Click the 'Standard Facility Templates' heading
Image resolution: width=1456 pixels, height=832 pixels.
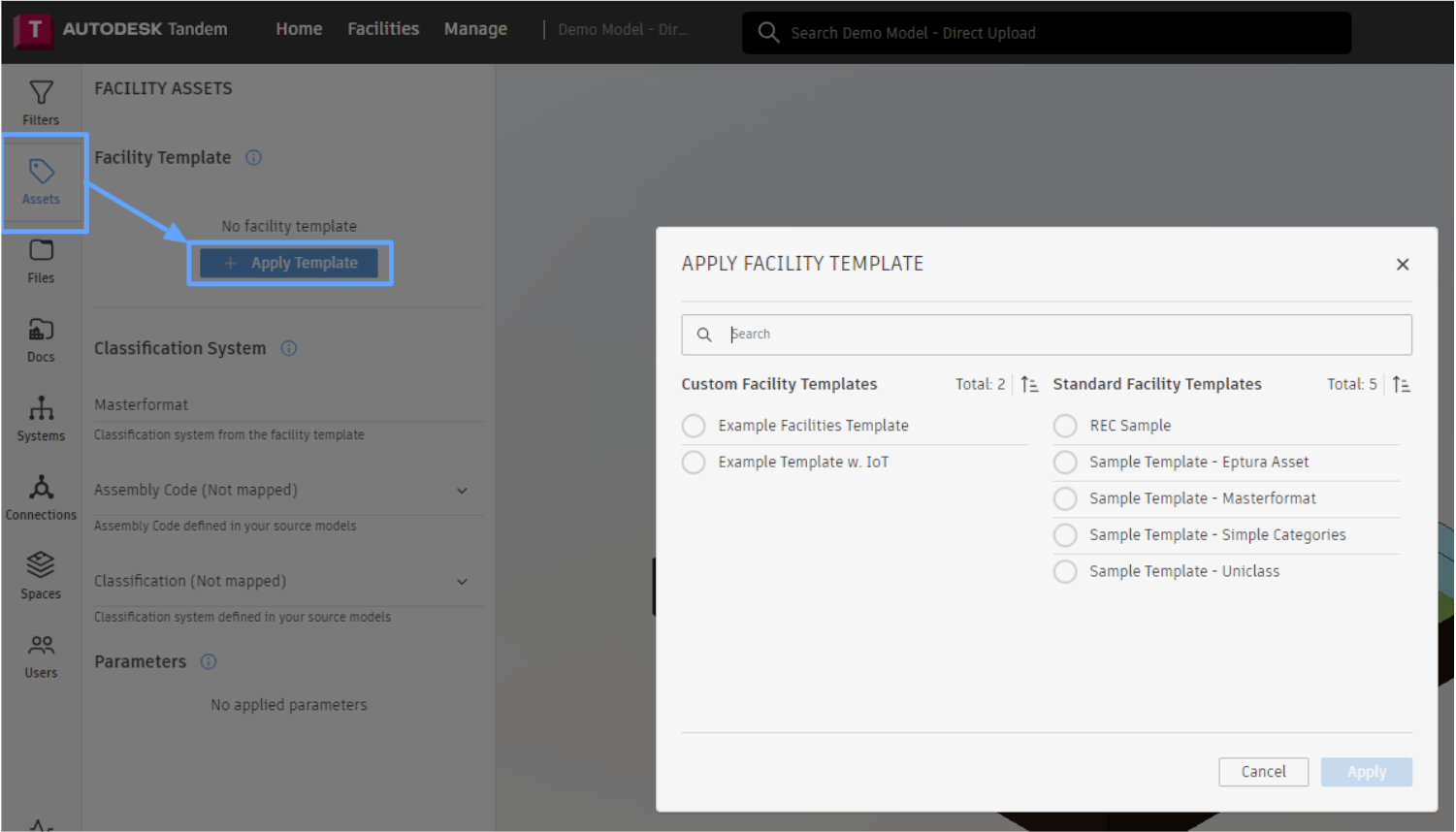click(x=1157, y=384)
